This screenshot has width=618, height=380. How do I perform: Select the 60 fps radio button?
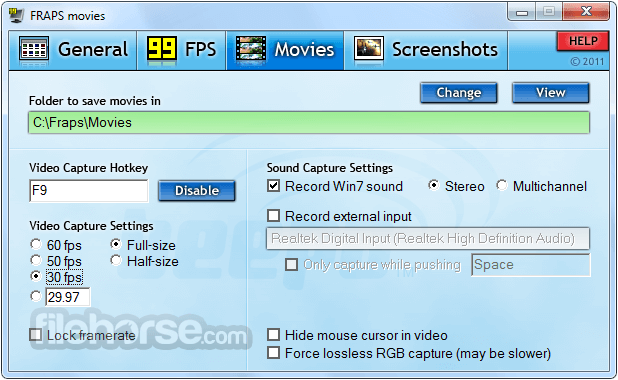pyautogui.click(x=35, y=244)
